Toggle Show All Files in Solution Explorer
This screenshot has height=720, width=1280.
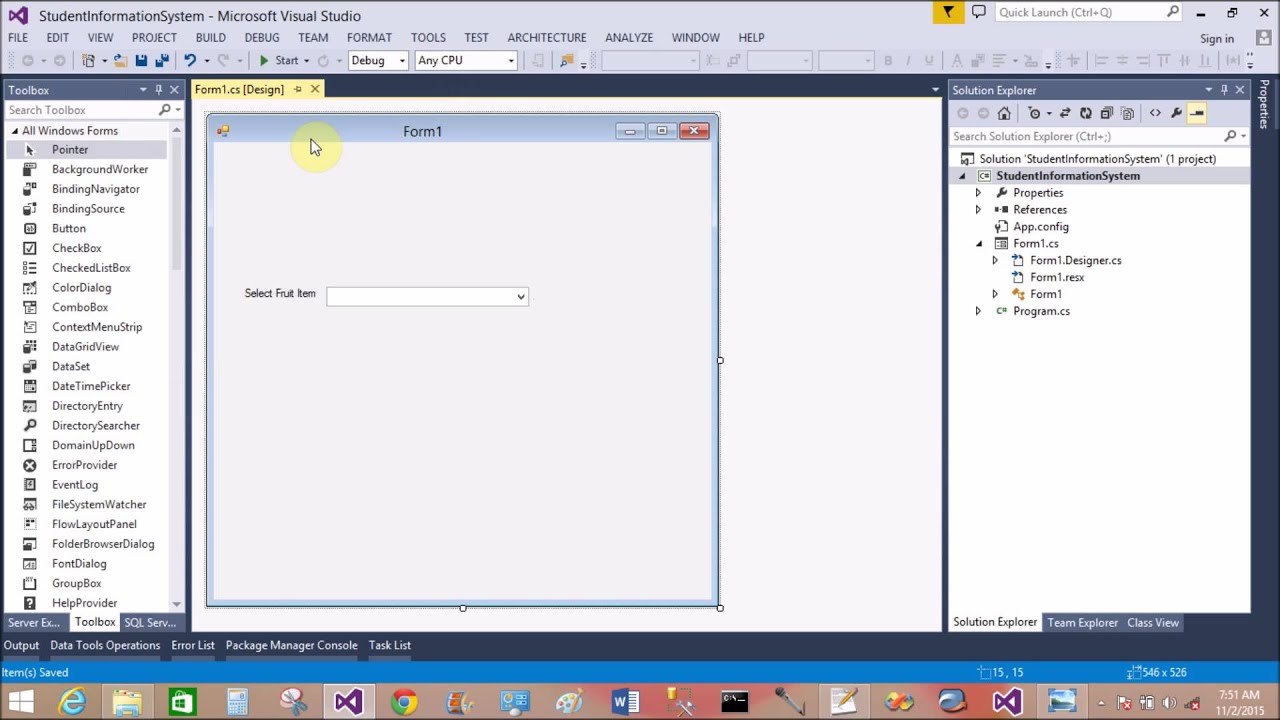(1127, 113)
